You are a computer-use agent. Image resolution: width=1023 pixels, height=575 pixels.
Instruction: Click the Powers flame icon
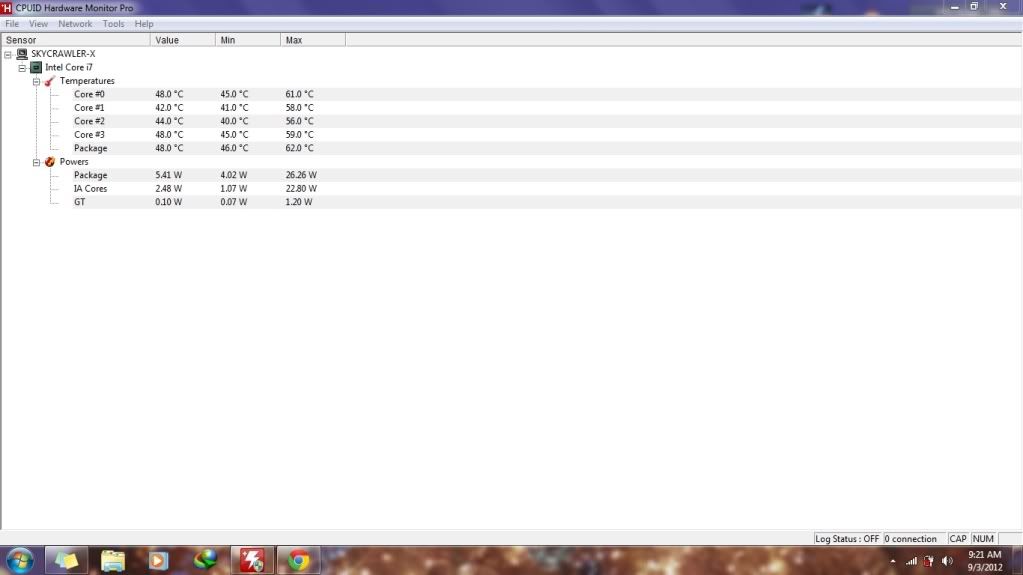(50, 162)
